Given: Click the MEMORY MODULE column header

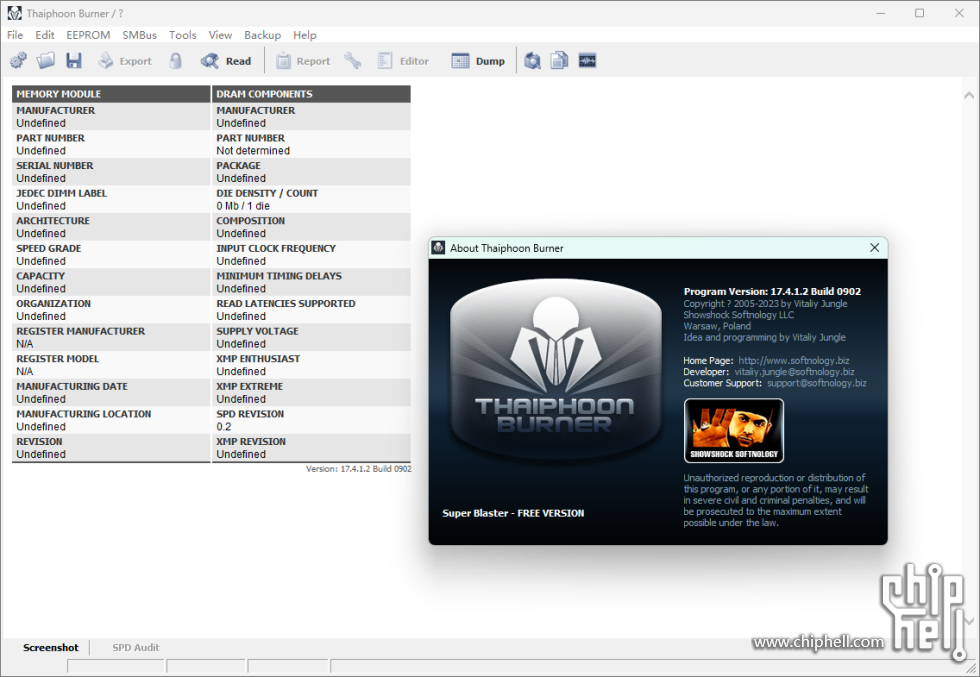Looking at the screenshot, I should (111, 94).
